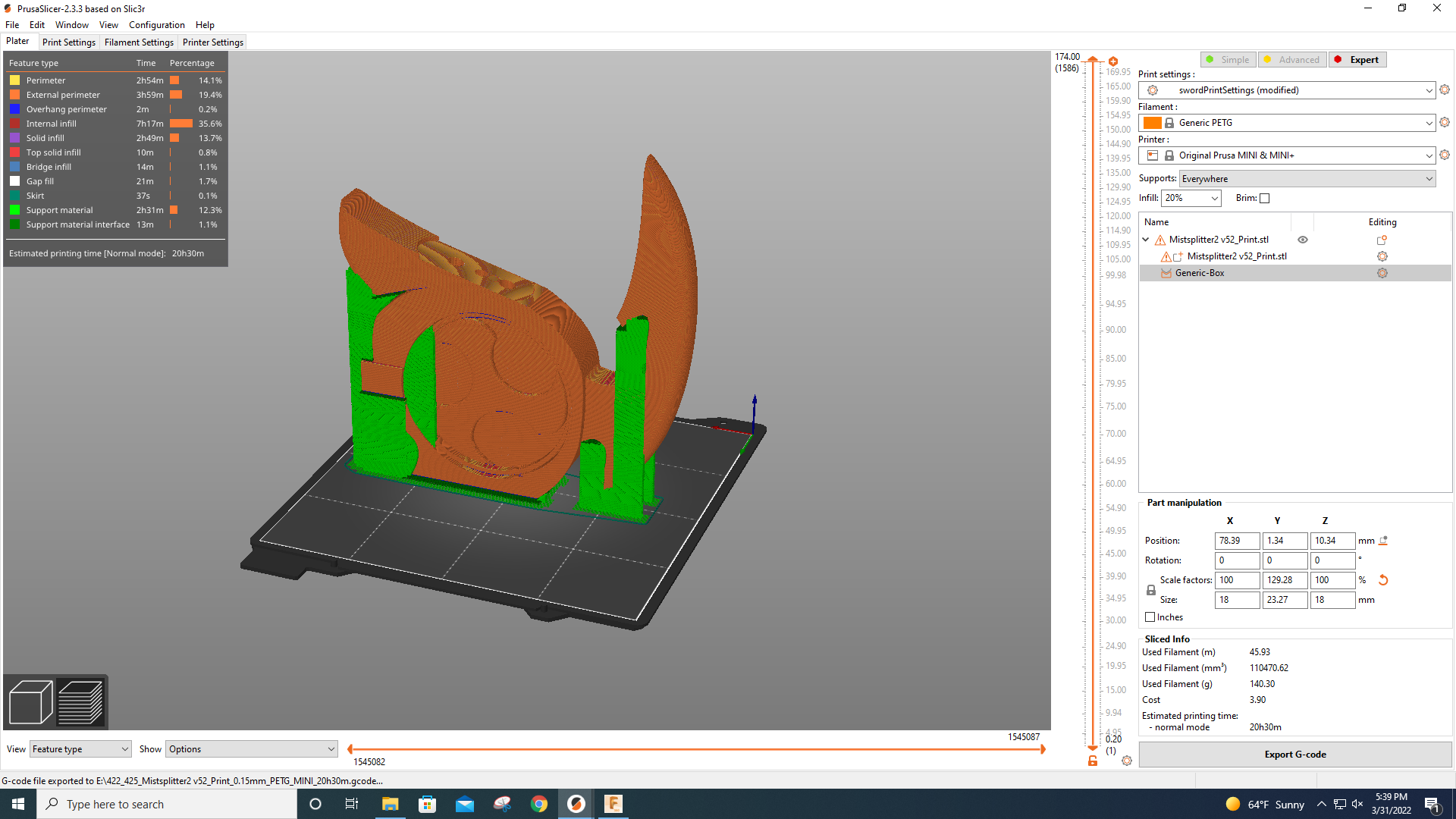Click the lock icon beside Generic PETG
The image size is (1456, 819).
point(1169,123)
